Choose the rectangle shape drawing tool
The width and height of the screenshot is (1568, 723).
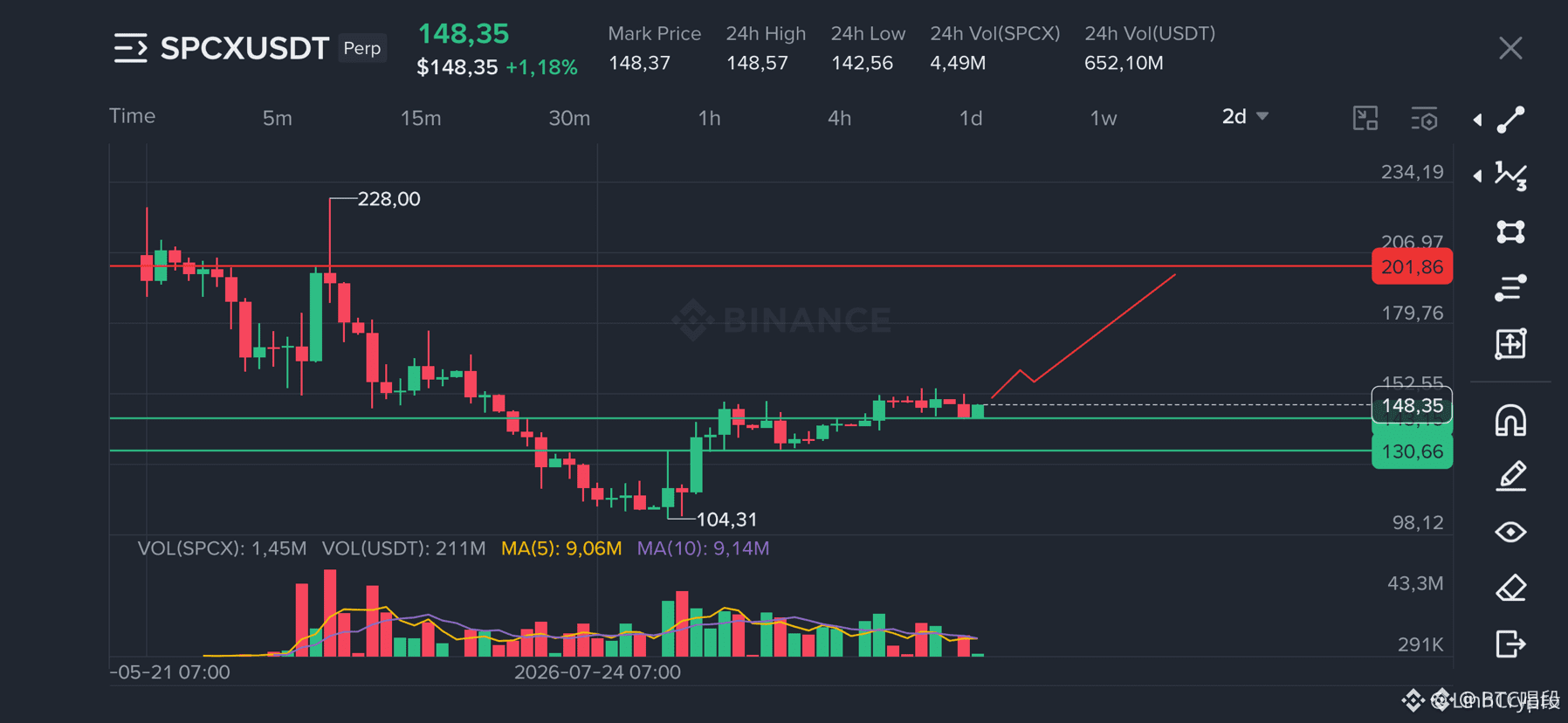click(x=1510, y=231)
